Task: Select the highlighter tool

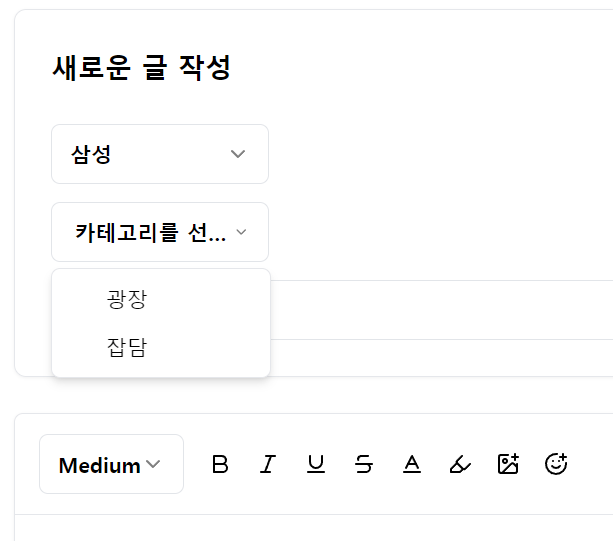Action: 460,464
